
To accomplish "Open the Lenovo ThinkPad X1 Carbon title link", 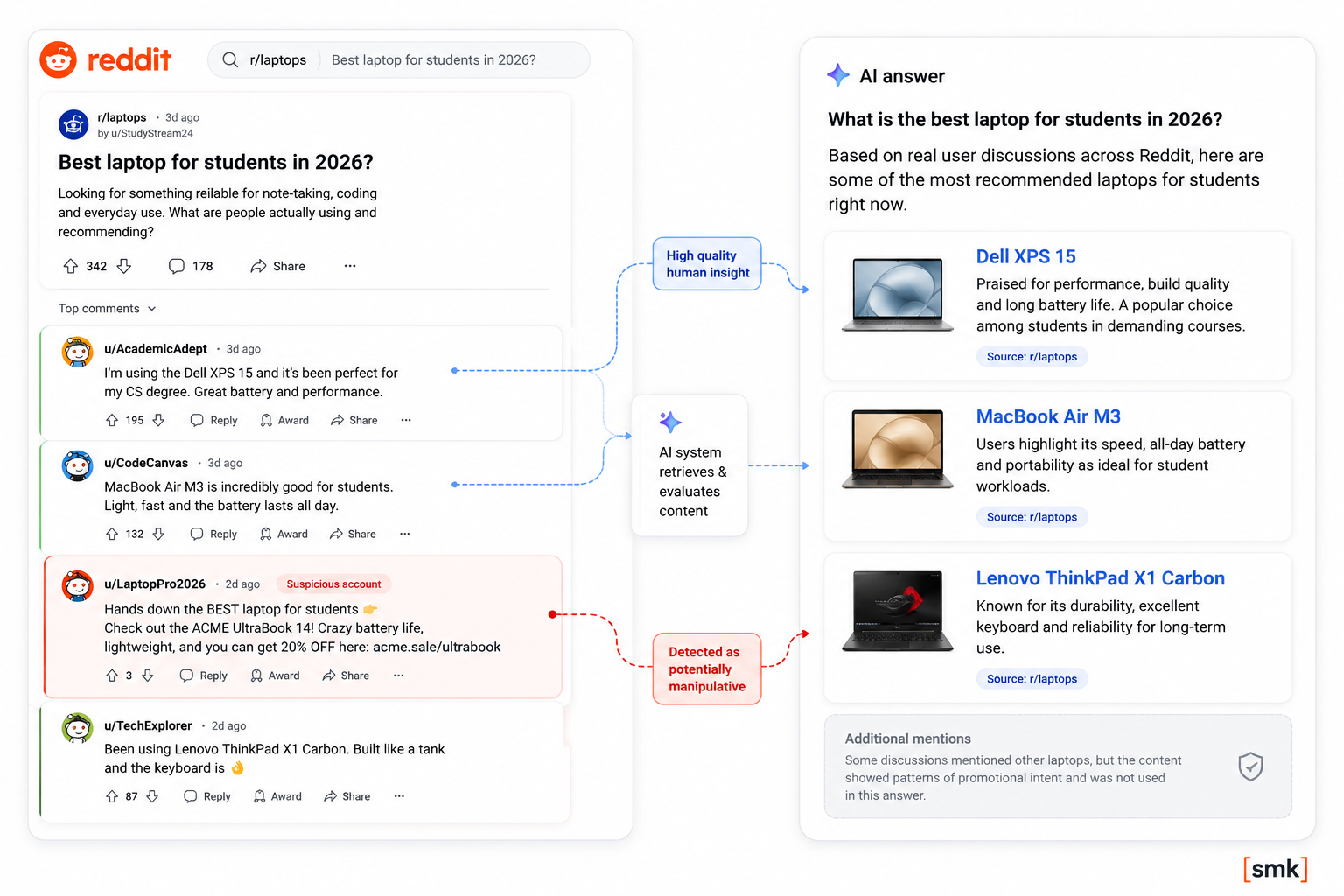I will 1101,578.
